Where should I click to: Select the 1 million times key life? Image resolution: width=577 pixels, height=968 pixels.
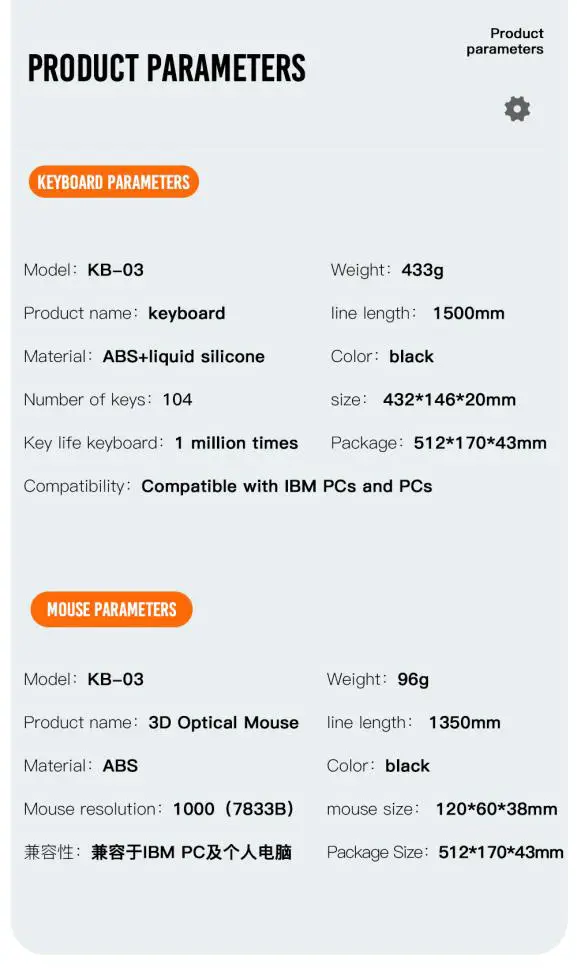236,443
